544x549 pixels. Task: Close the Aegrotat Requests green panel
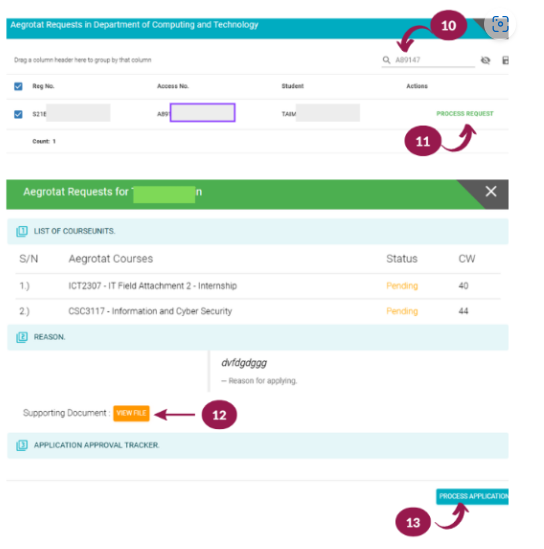click(491, 191)
